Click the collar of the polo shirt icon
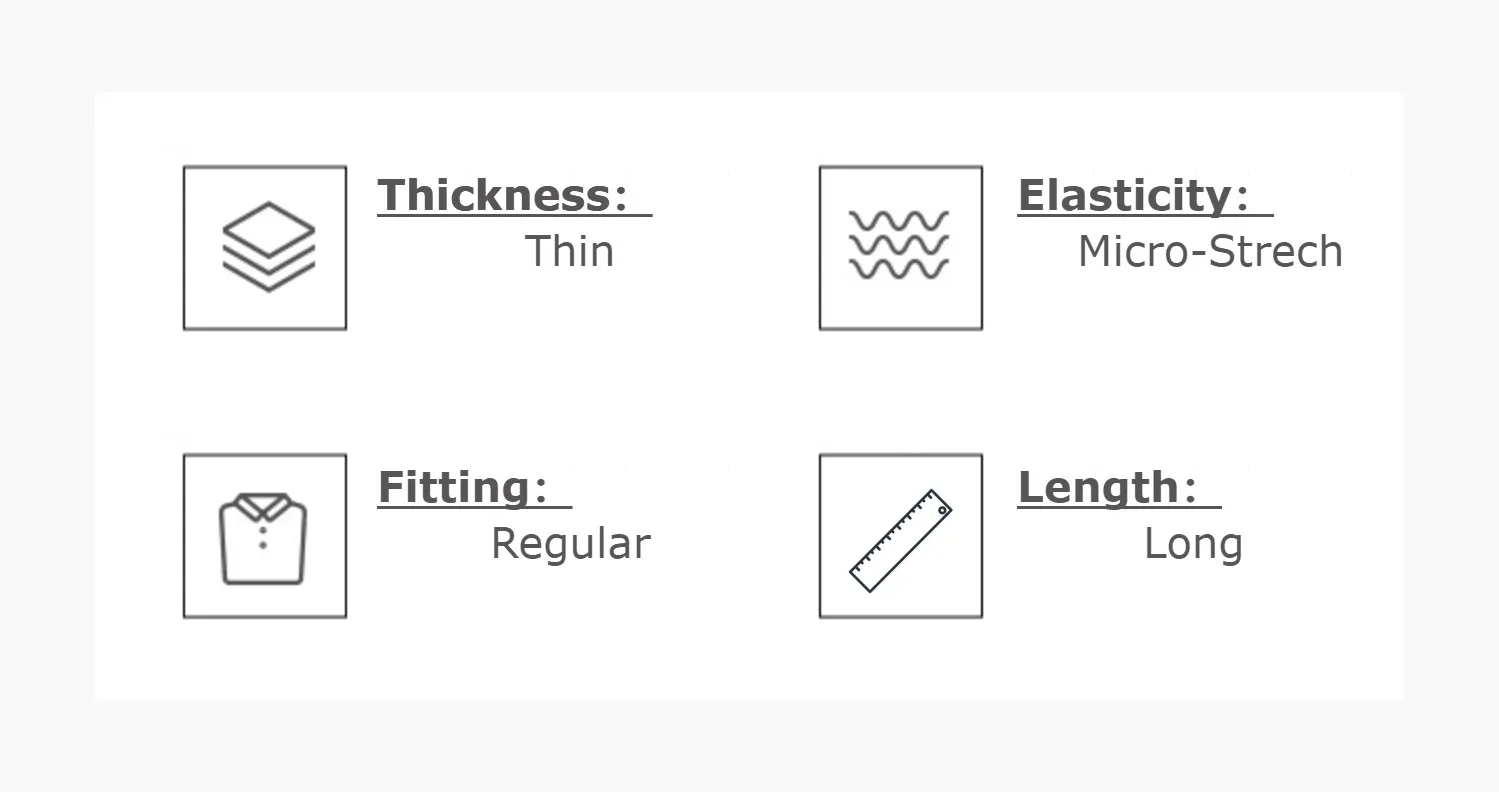This screenshot has height=792, width=1499. [x=262, y=505]
